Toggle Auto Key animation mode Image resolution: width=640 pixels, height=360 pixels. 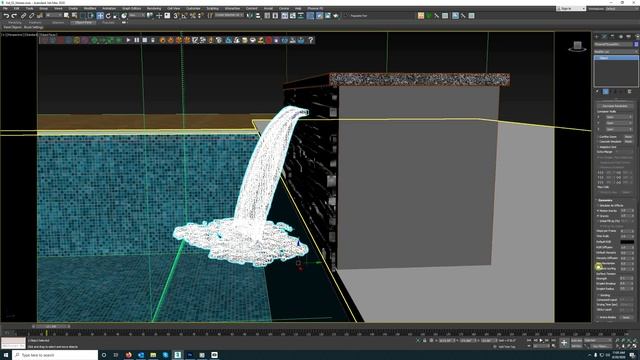(576, 340)
